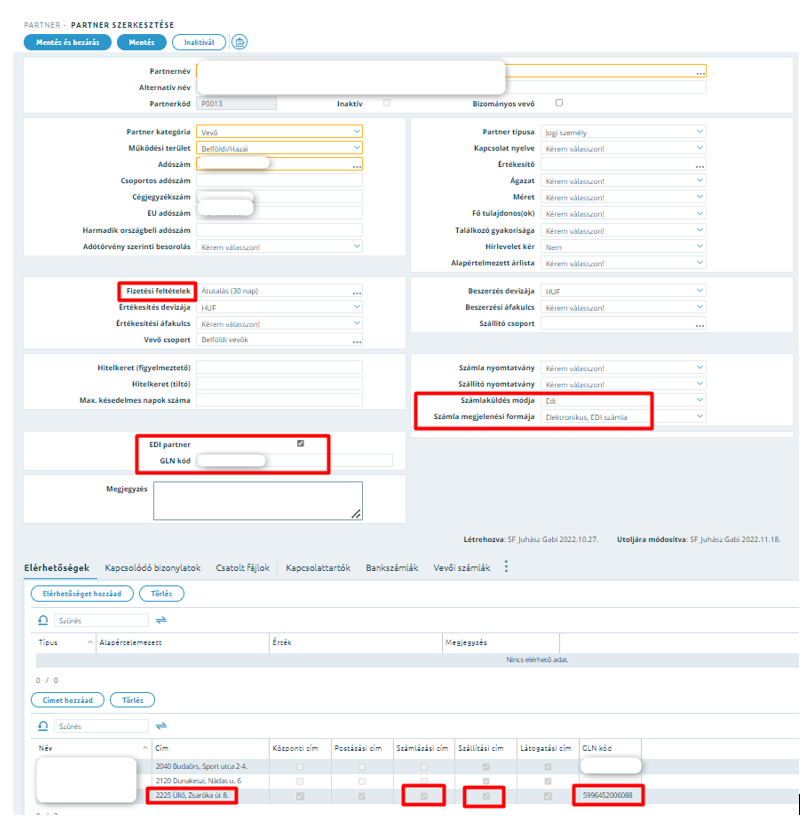The height and width of the screenshot is (817, 802).
Task: Toggle the Inaktív checkbox
Action: click(387, 103)
